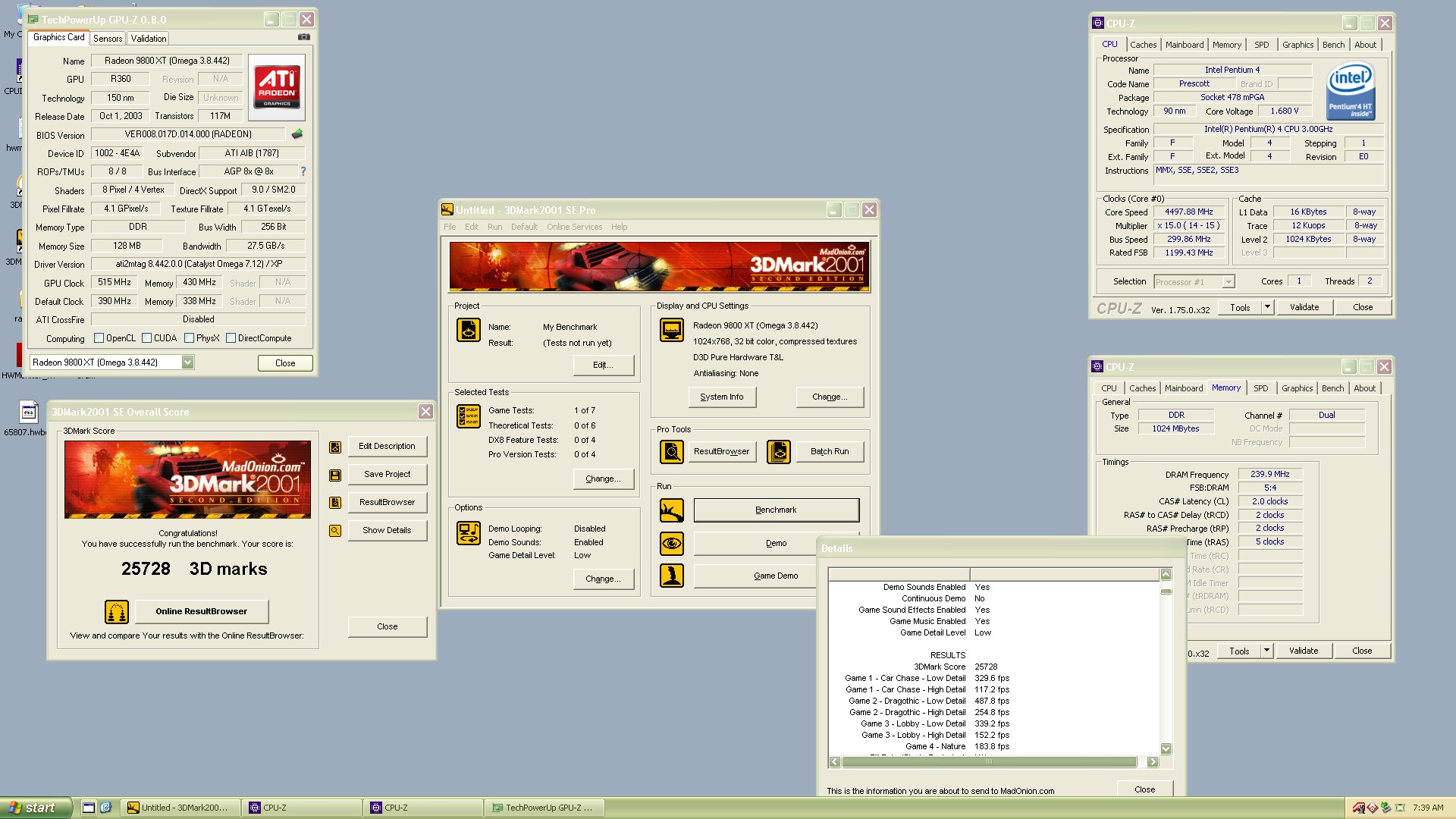
Task: Expand the Tools dropdown arrow in CPU-Z CPU window
Action: tap(1267, 307)
